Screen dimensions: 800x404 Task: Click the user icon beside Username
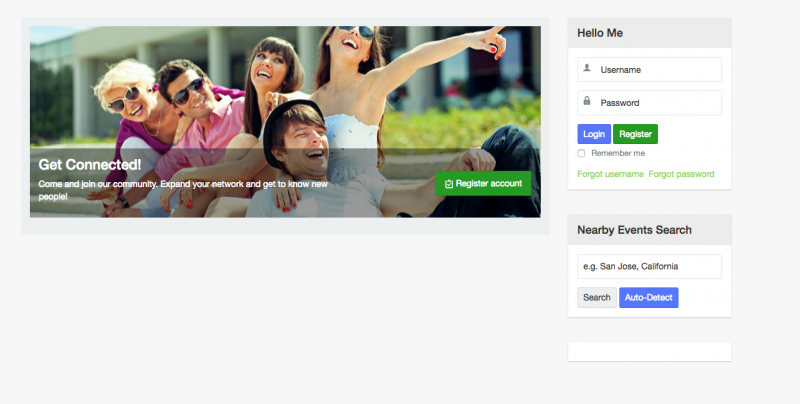coord(587,68)
